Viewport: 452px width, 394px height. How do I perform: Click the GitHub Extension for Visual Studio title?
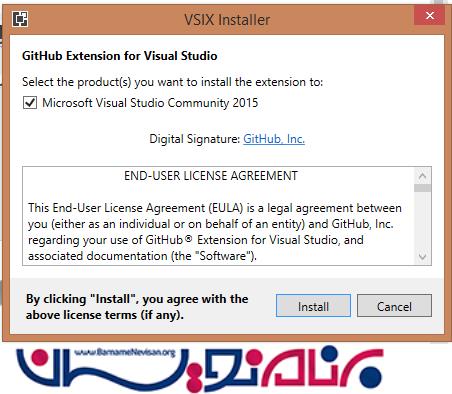click(120, 56)
